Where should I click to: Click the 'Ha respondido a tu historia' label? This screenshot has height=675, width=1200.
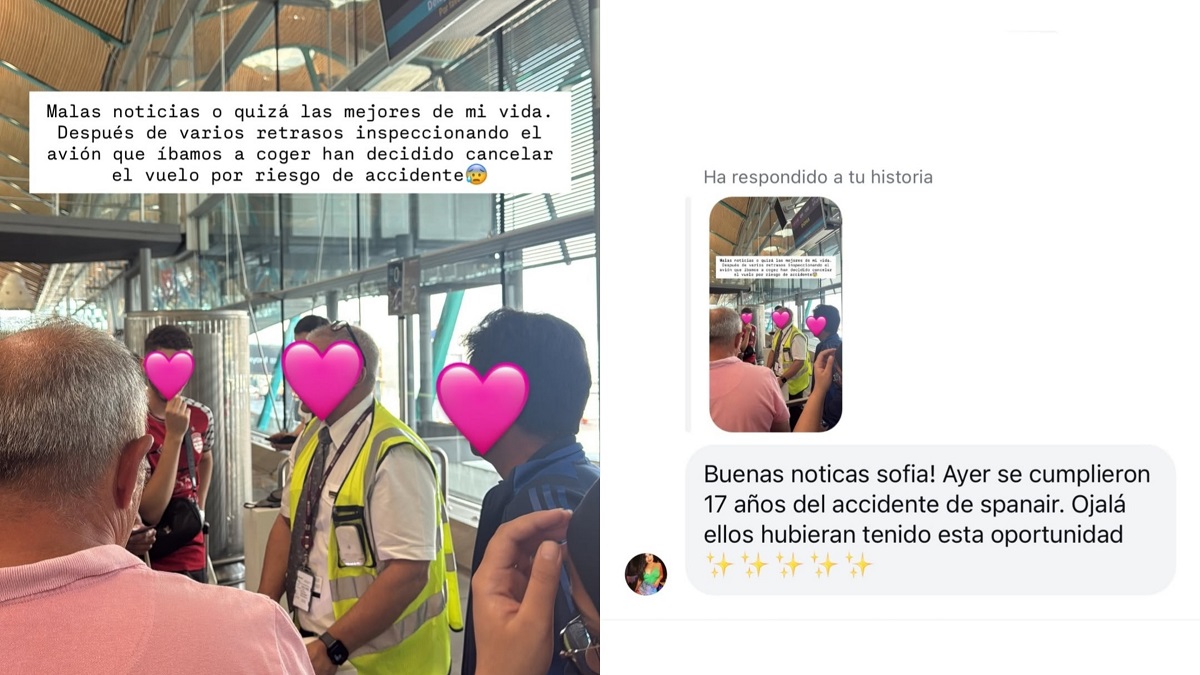point(818,177)
